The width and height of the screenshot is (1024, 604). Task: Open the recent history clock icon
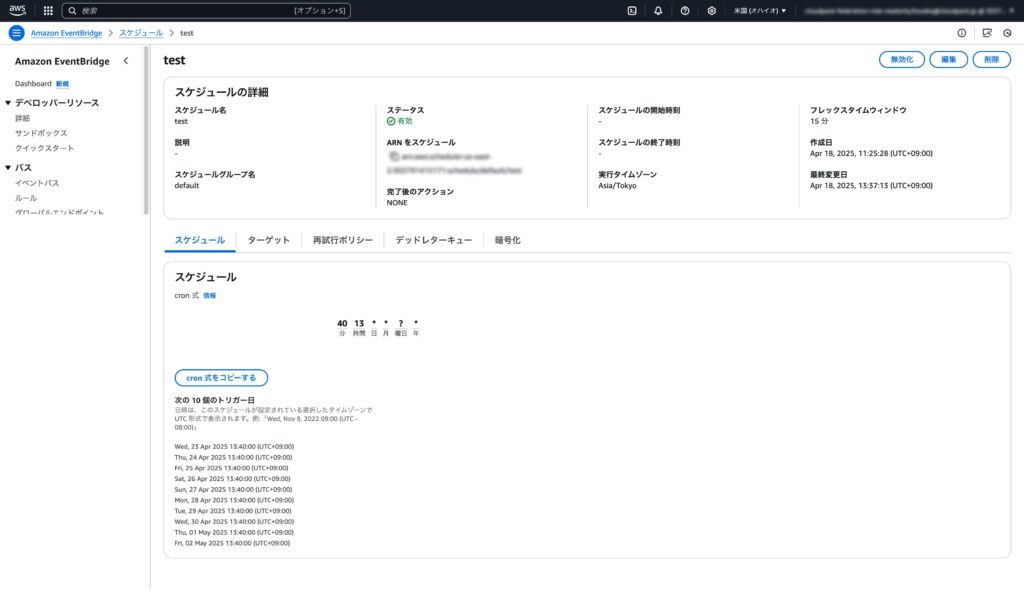pyautogui.click(x=1007, y=33)
